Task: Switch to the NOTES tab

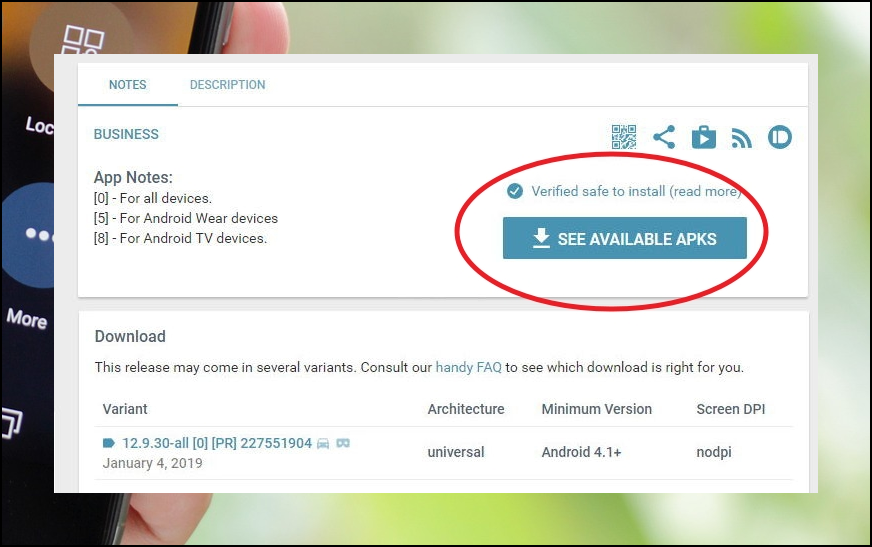Action: 127,84
